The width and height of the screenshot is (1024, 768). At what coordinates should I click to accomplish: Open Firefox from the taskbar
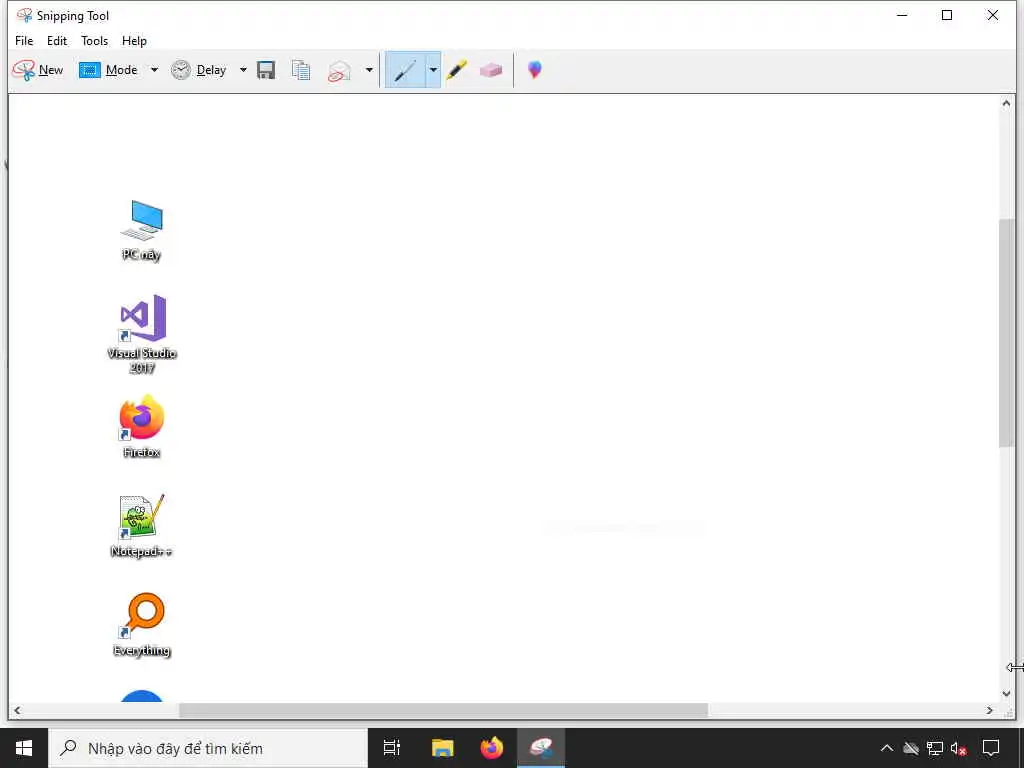[x=492, y=748]
